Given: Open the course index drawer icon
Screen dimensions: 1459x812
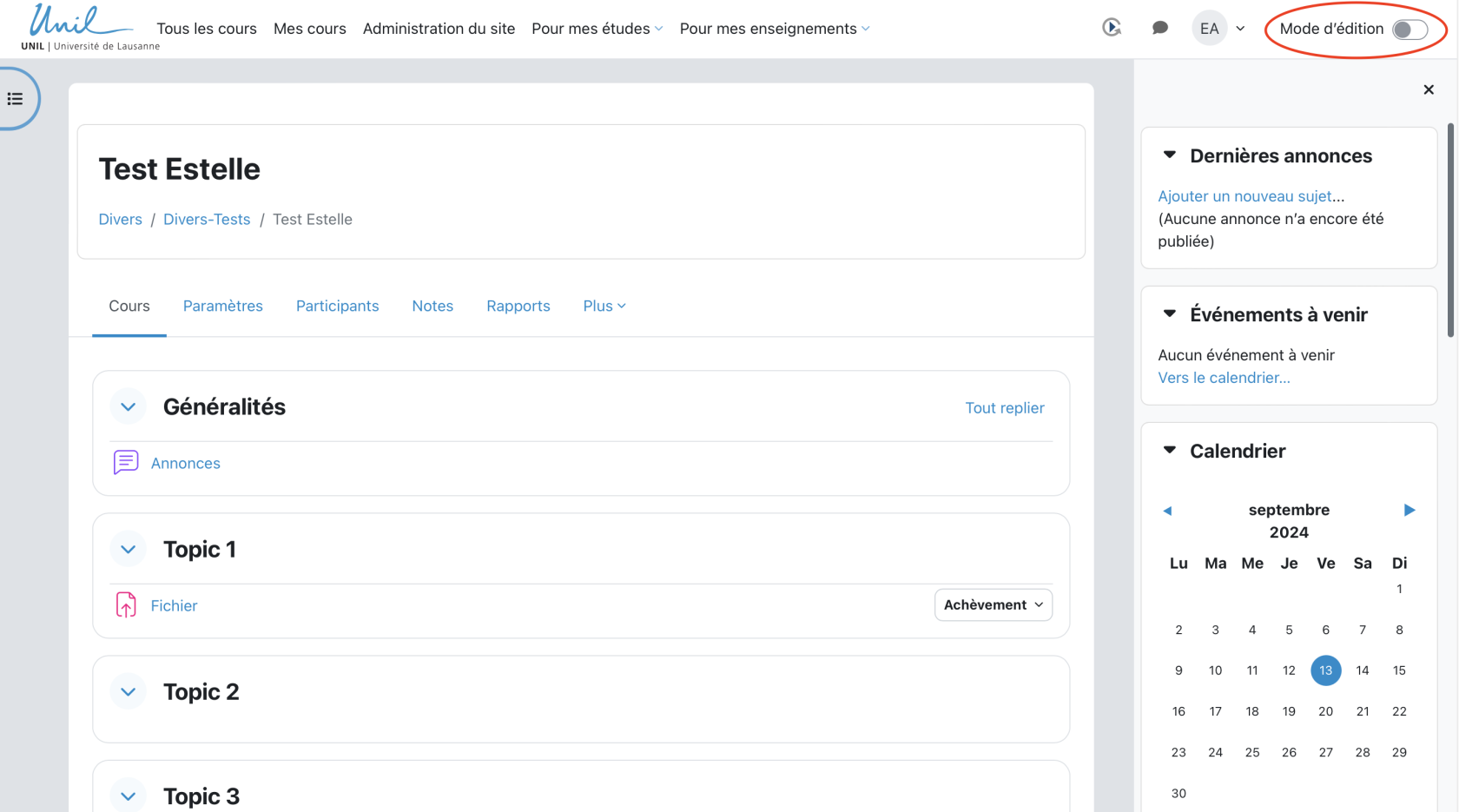Looking at the screenshot, I should [x=16, y=99].
